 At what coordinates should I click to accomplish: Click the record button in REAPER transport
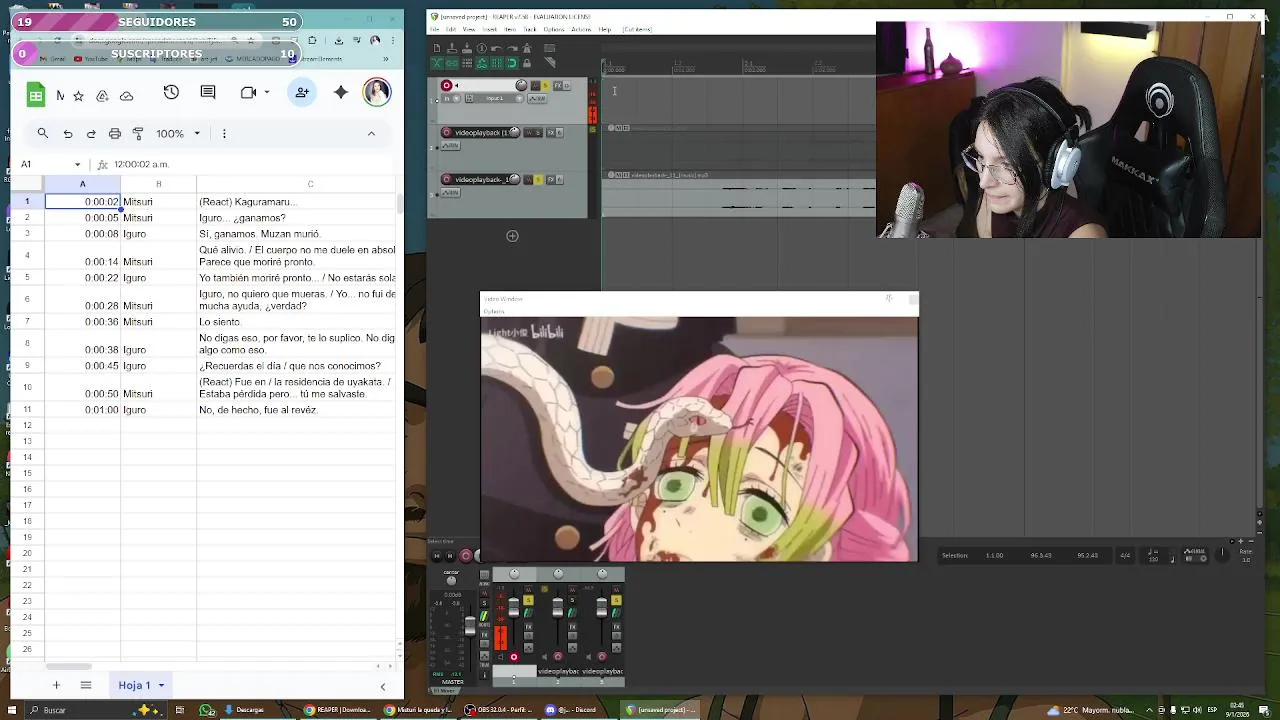point(466,555)
